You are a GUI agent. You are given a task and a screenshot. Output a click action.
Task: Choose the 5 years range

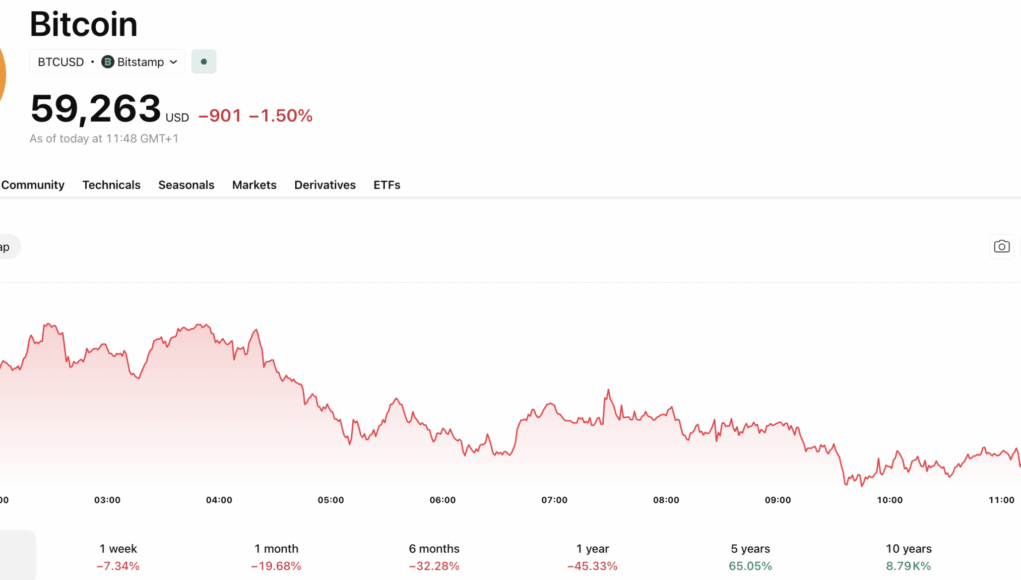750,557
